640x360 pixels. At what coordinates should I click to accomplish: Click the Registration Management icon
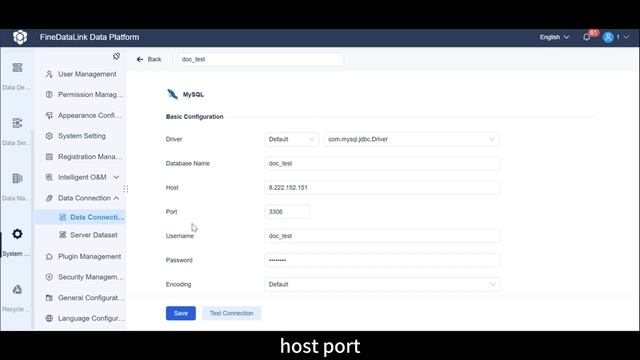pos(49,157)
